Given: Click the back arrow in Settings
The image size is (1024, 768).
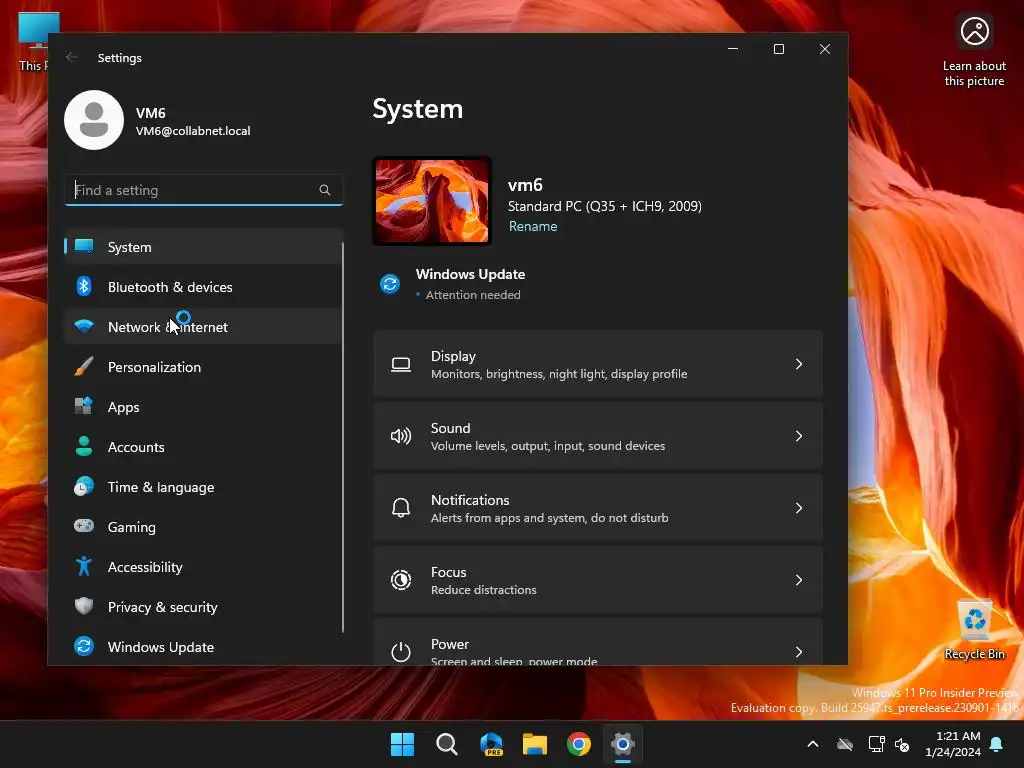Looking at the screenshot, I should coord(72,57).
